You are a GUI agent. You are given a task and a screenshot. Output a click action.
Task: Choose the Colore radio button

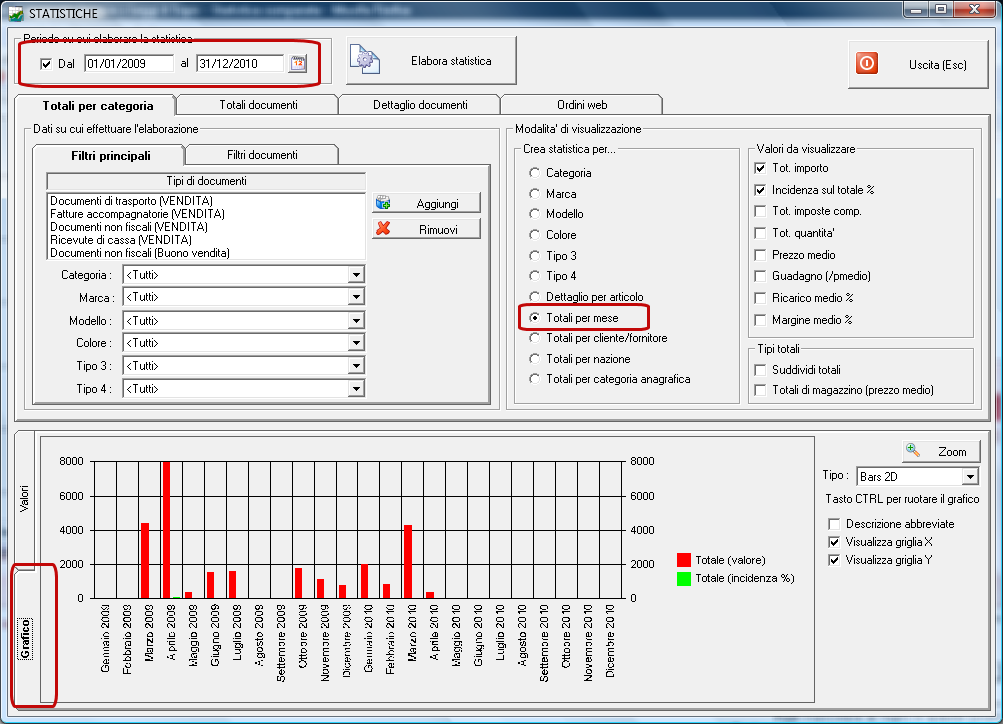point(534,235)
